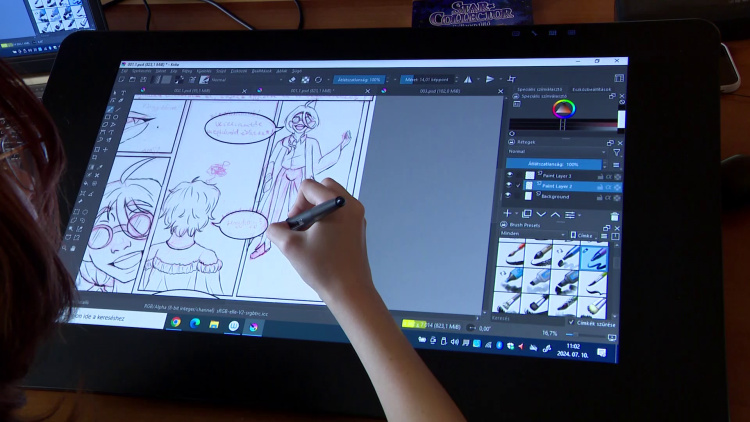Screen dimensions: 750x422
Task: Delete layer using the trash icon
Action: (x=614, y=215)
